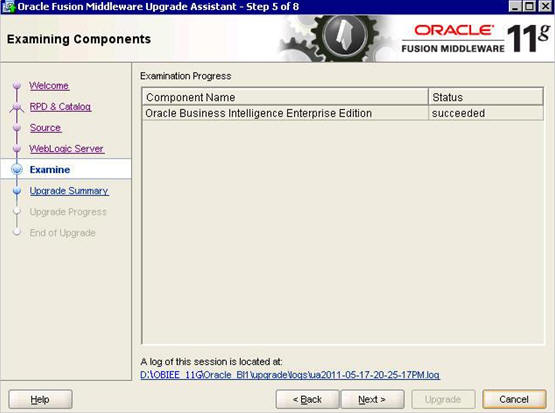
Task: Navigate to WebLogic Server step
Action: [x=67, y=149]
